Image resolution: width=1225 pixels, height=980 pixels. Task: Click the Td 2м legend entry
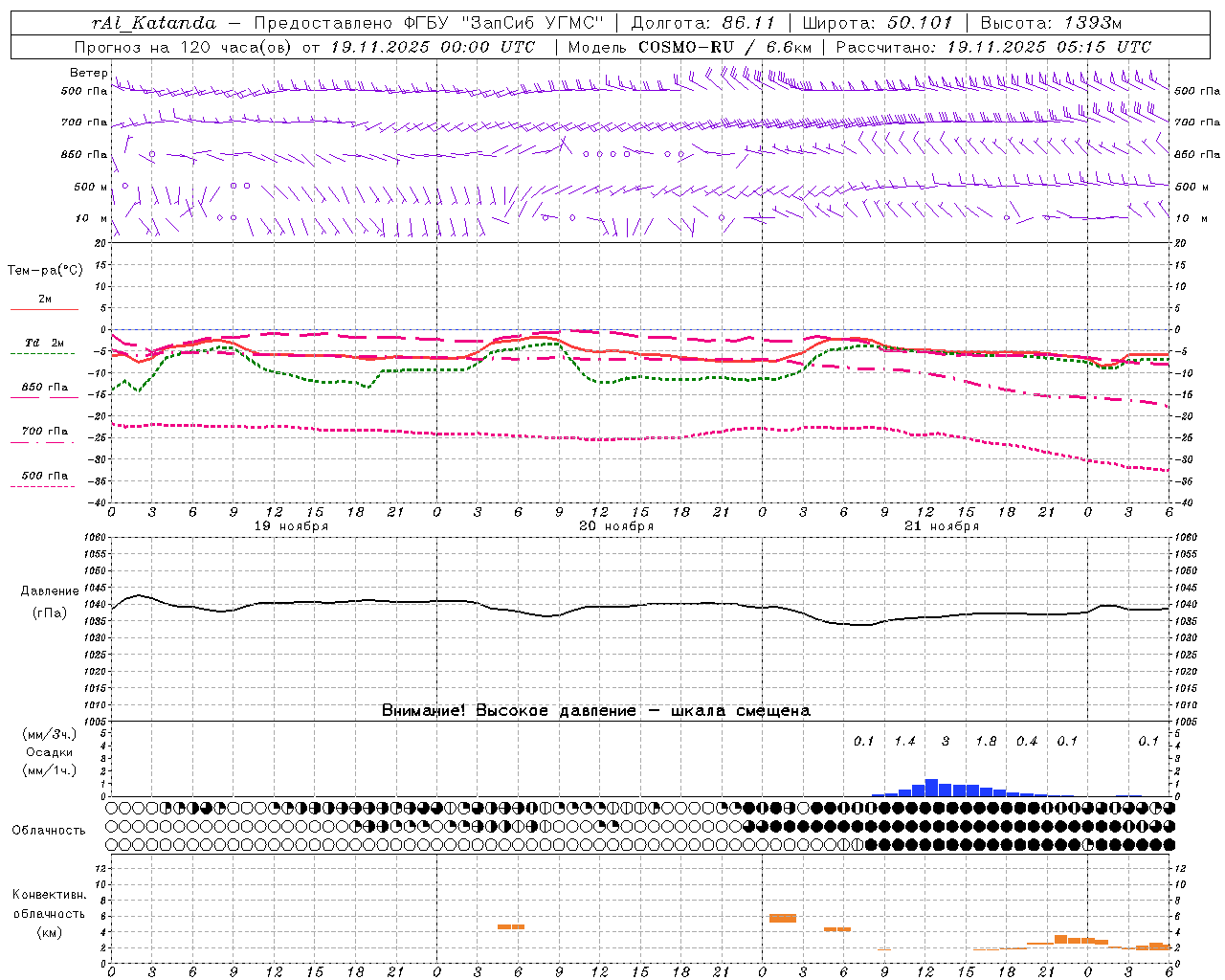point(45,344)
